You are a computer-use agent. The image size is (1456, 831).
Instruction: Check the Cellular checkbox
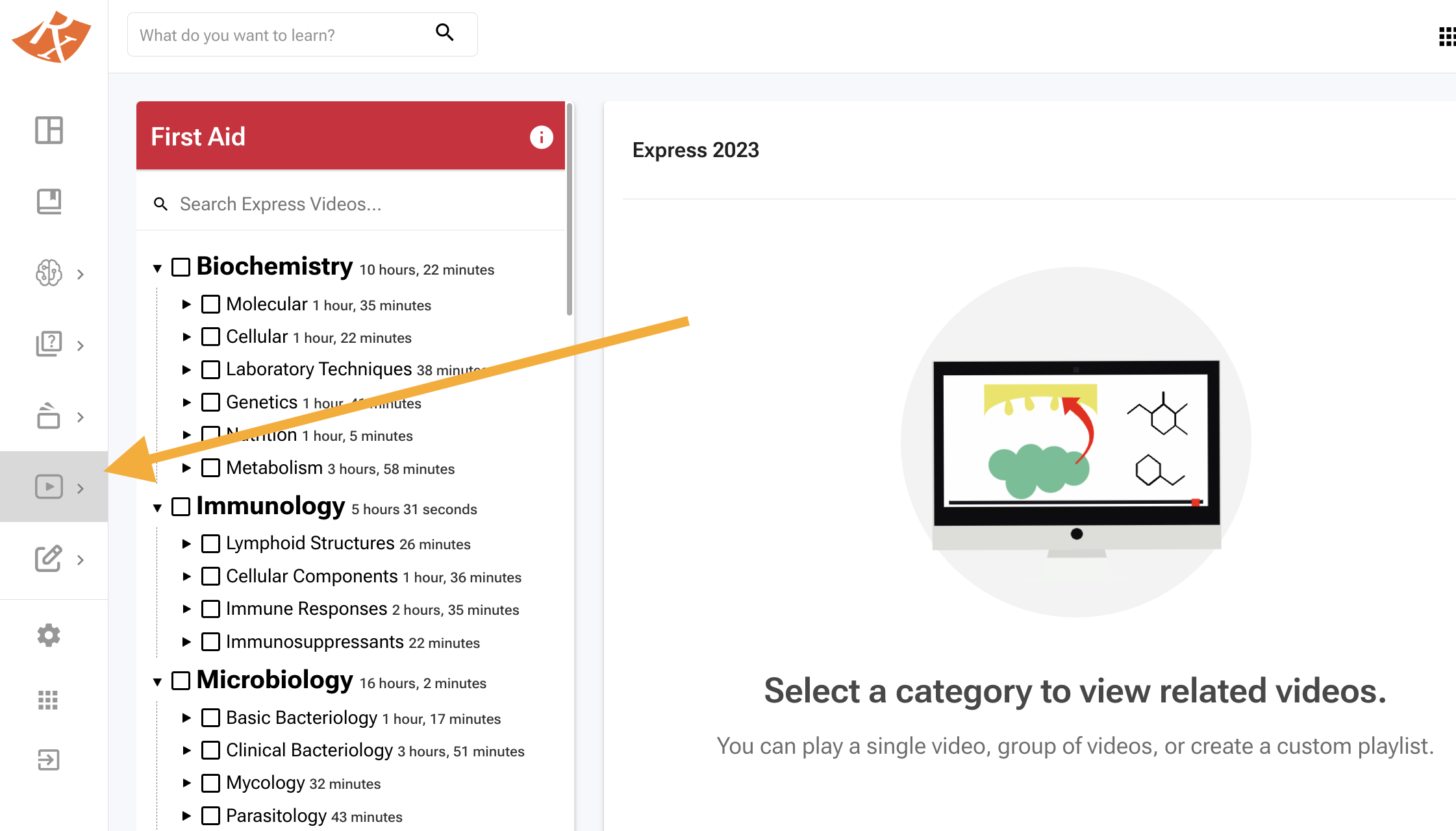211,336
